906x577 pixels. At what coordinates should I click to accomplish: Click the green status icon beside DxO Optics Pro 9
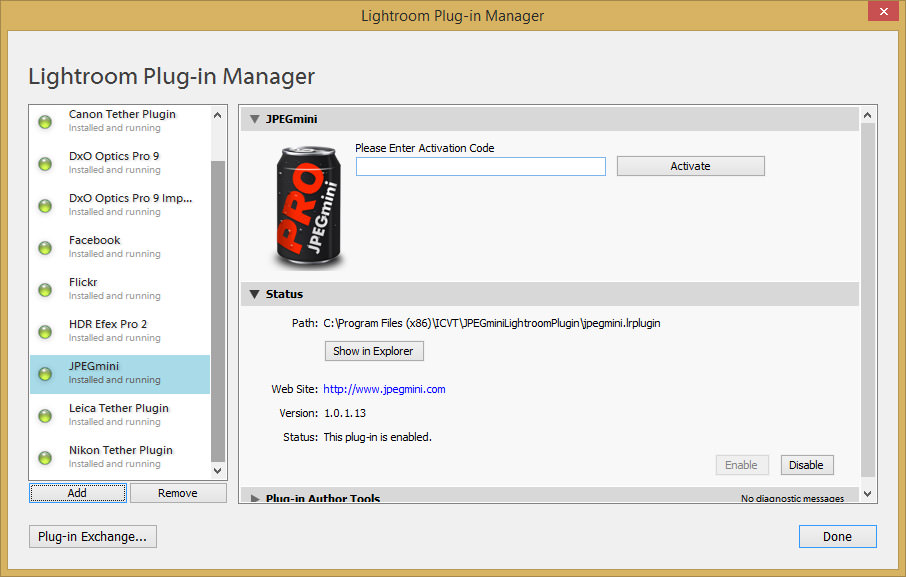click(x=45, y=164)
